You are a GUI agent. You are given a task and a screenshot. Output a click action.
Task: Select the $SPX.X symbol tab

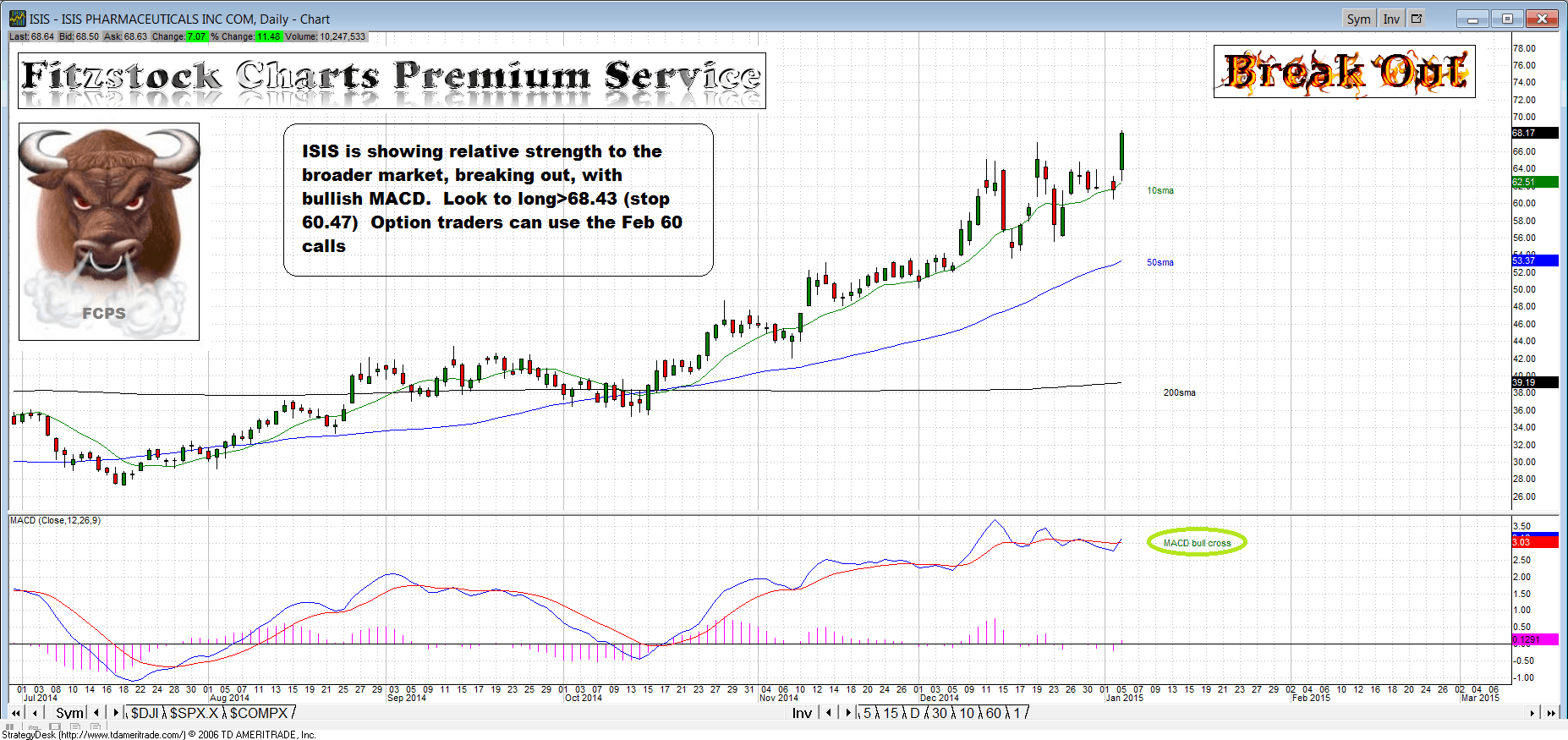click(x=194, y=713)
